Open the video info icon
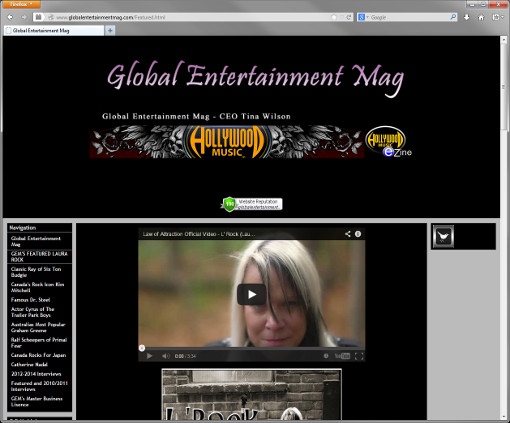Viewport: 510px width, 423px height. (x=358, y=234)
